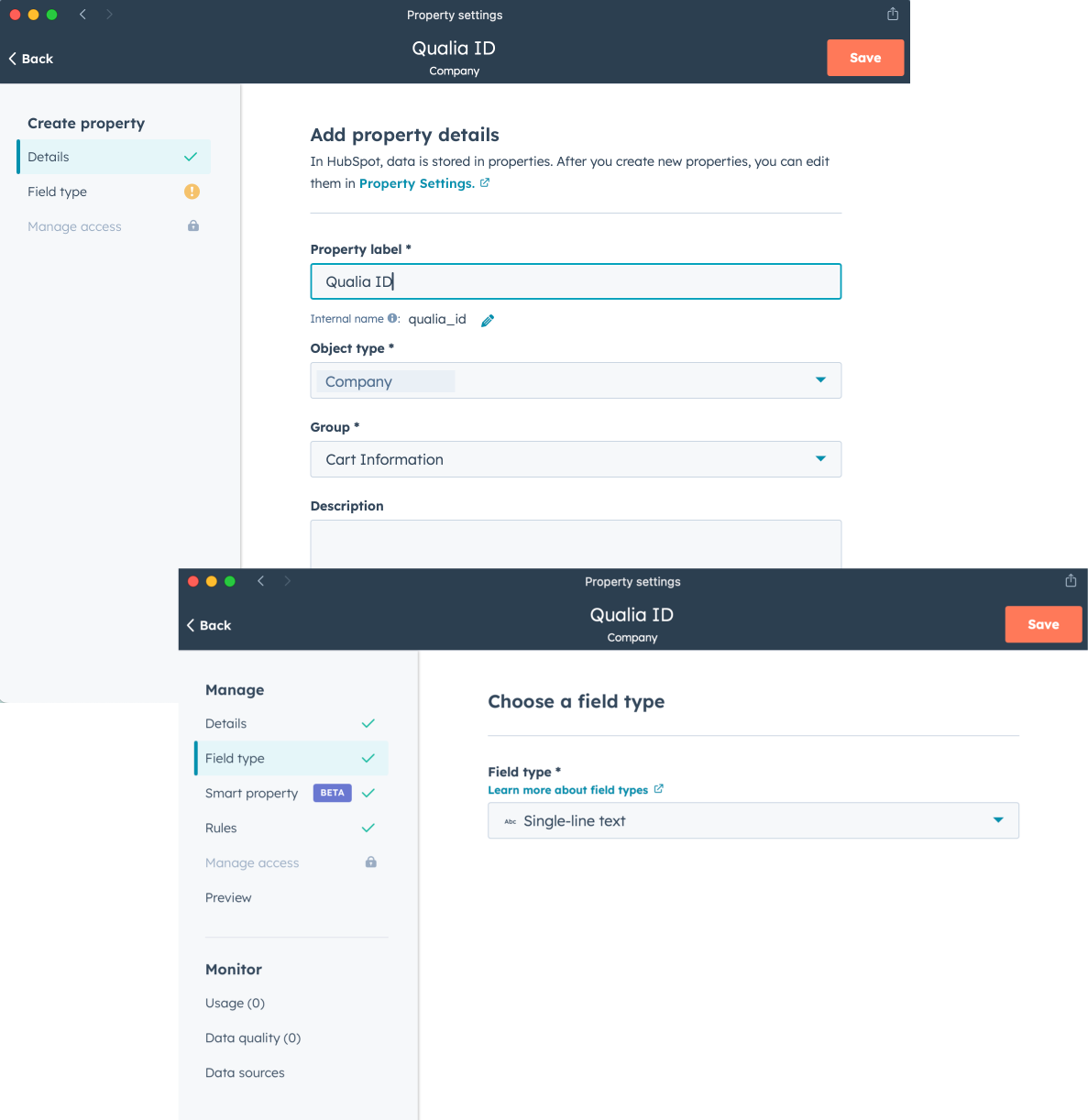Screen dimensions: 1088x1120
Task: Click the checkmark next to Rules
Action: tap(368, 828)
